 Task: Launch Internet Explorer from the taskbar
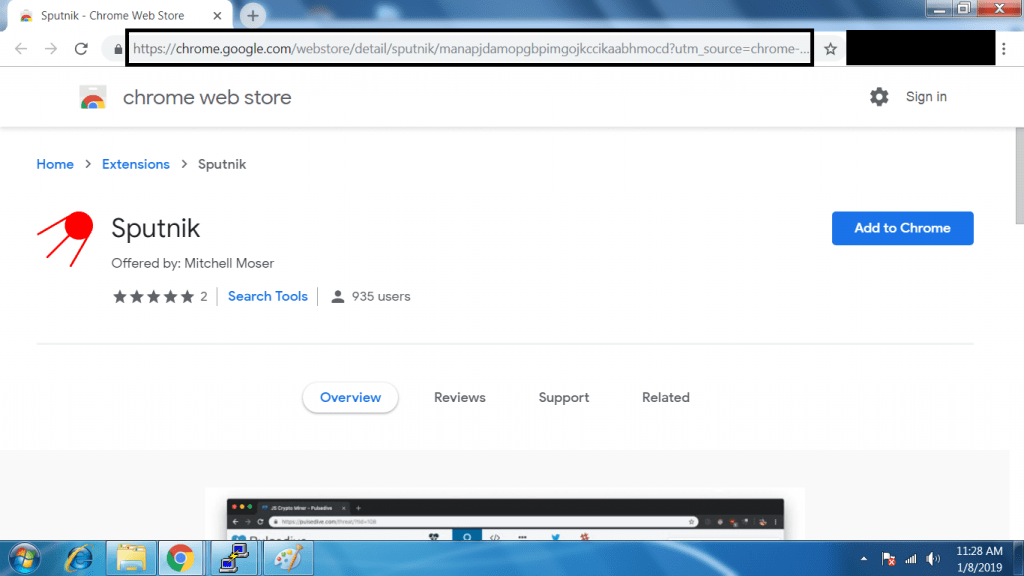(x=79, y=558)
